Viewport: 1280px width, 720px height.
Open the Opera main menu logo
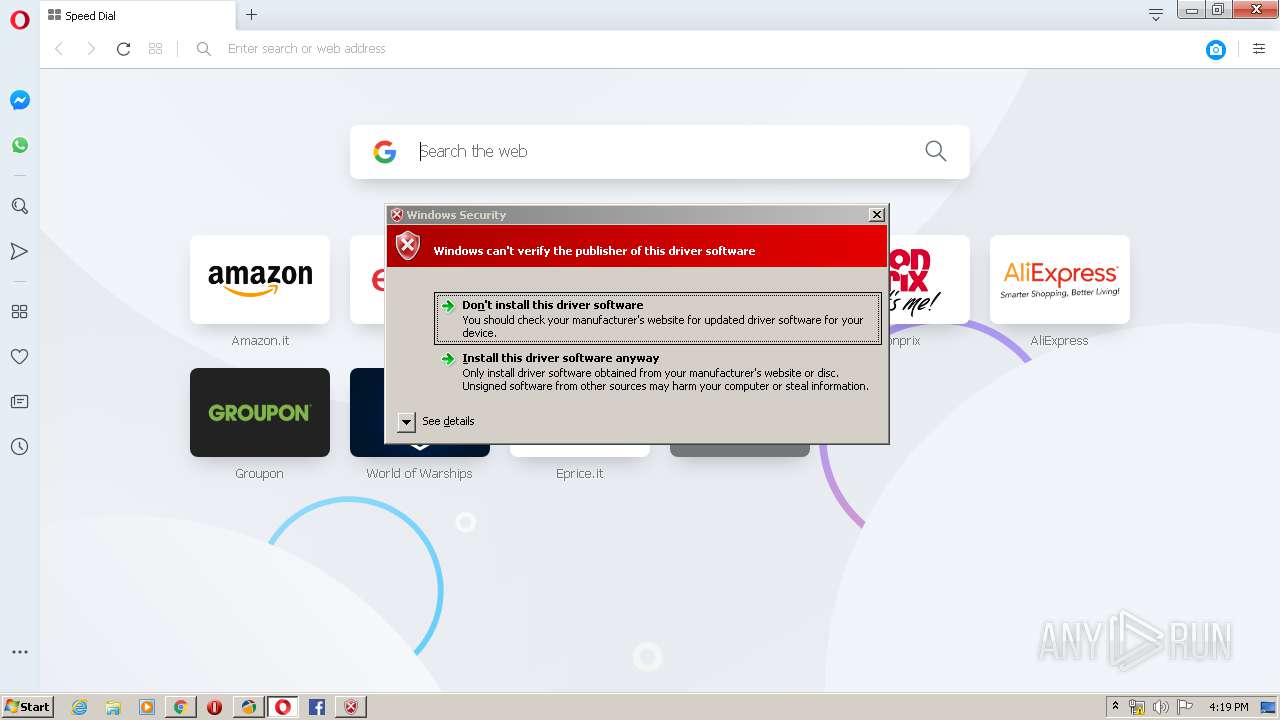[x=19, y=20]
